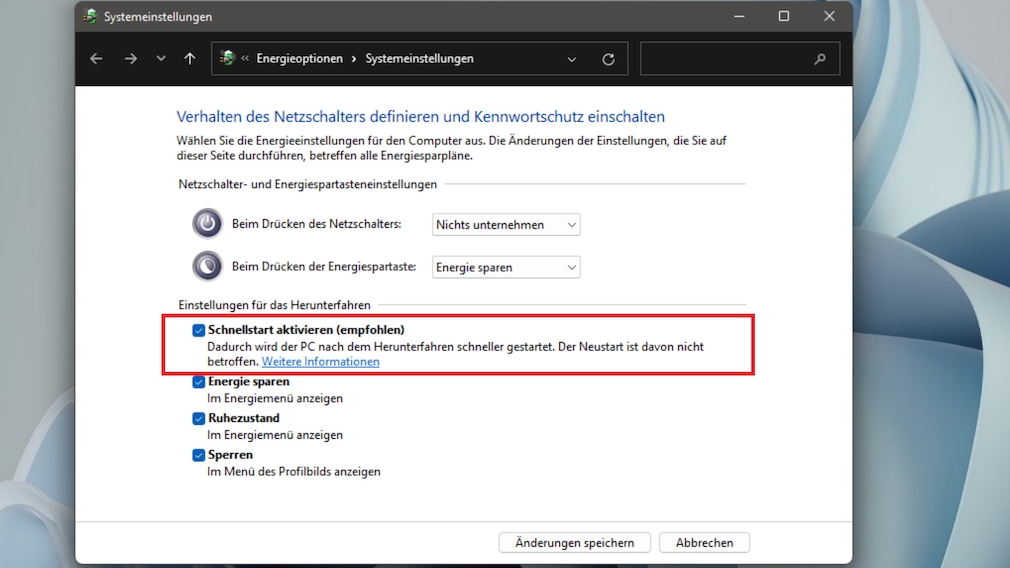Viewport: 1010px width, 568px height.
Task: Refresh the current page
Action: (x=608, y=59)
